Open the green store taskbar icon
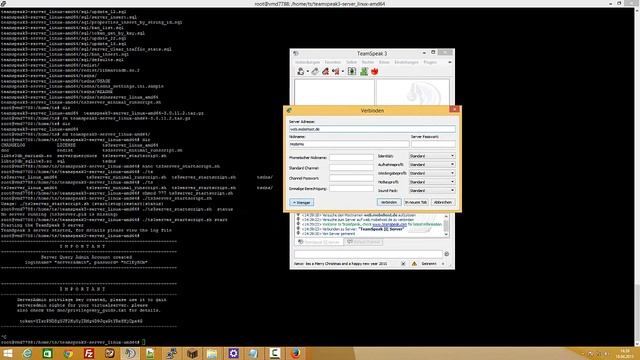The height and width of the screenshot is (360, 640). (x=48, y=353)
